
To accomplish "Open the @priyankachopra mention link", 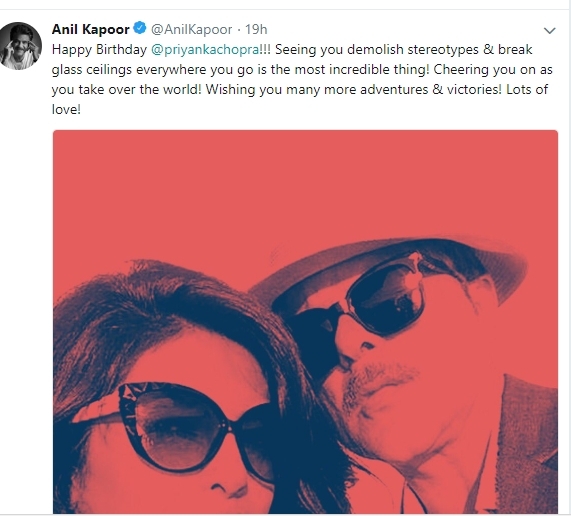I will pos(205,50).
